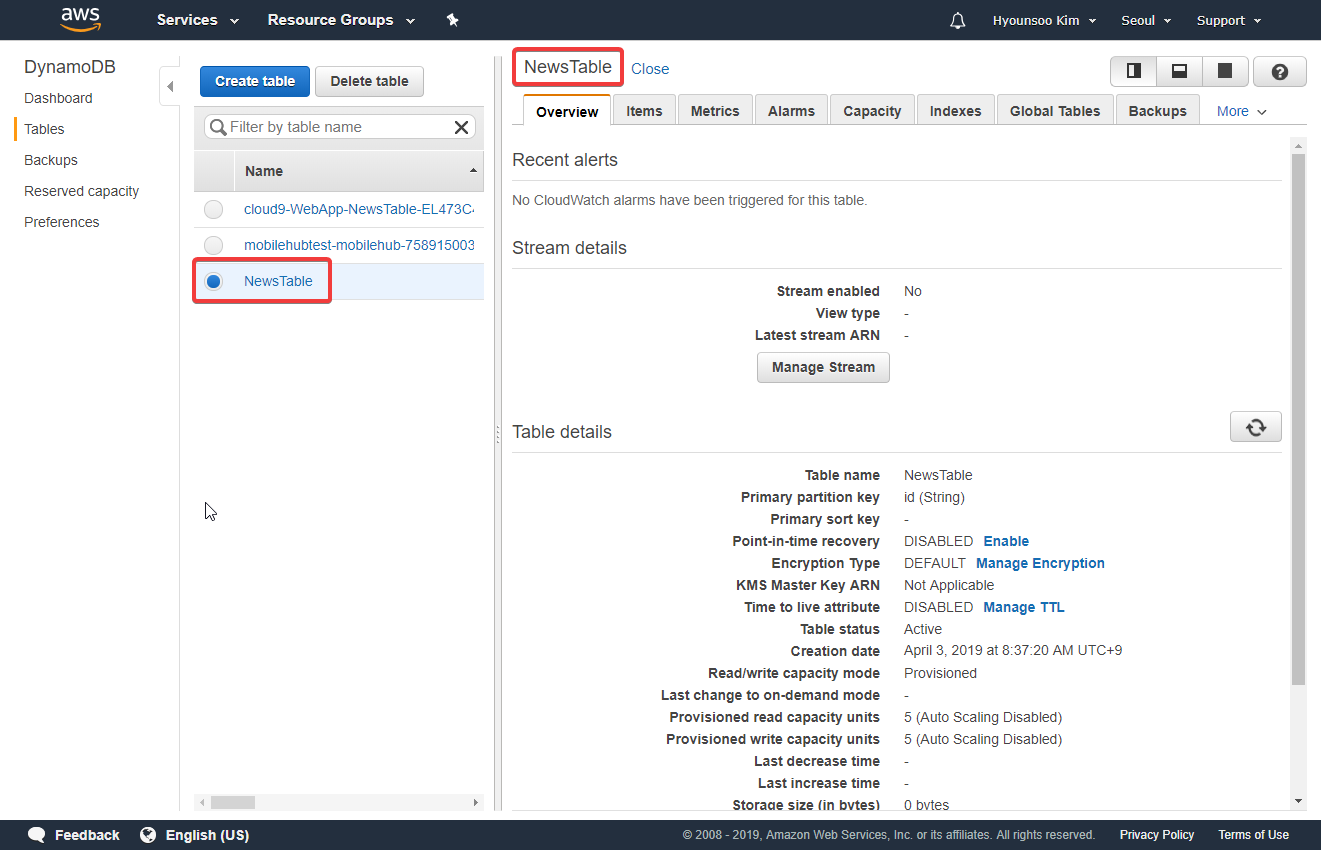Click the detail panel vertical scrollbar thumb
The width and height of the screenshot is (1321, 850).
pyautogui.click(x=1298, y=420)
